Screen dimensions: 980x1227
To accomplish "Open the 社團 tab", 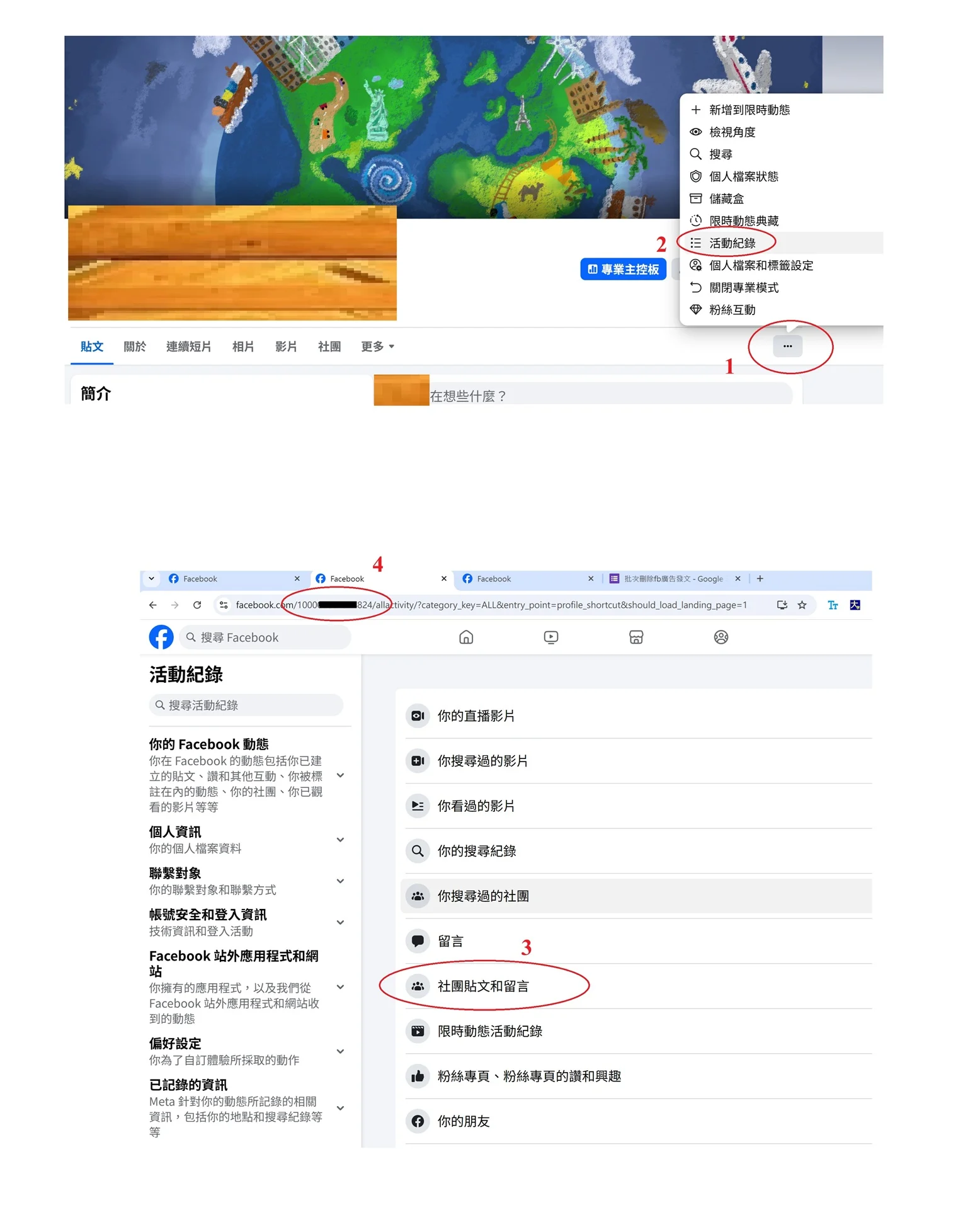I will 329,346.
